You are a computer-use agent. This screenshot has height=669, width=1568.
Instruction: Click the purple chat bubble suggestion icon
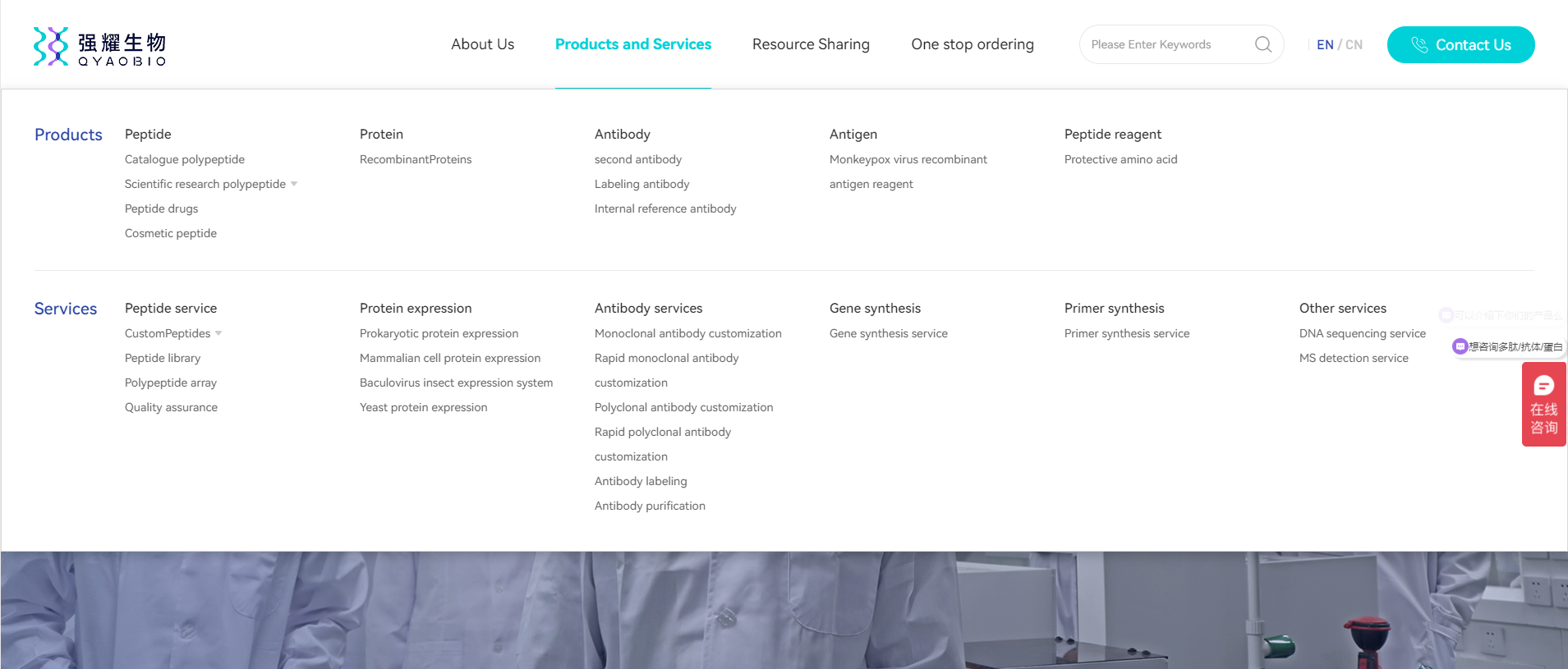(1460, 346)
